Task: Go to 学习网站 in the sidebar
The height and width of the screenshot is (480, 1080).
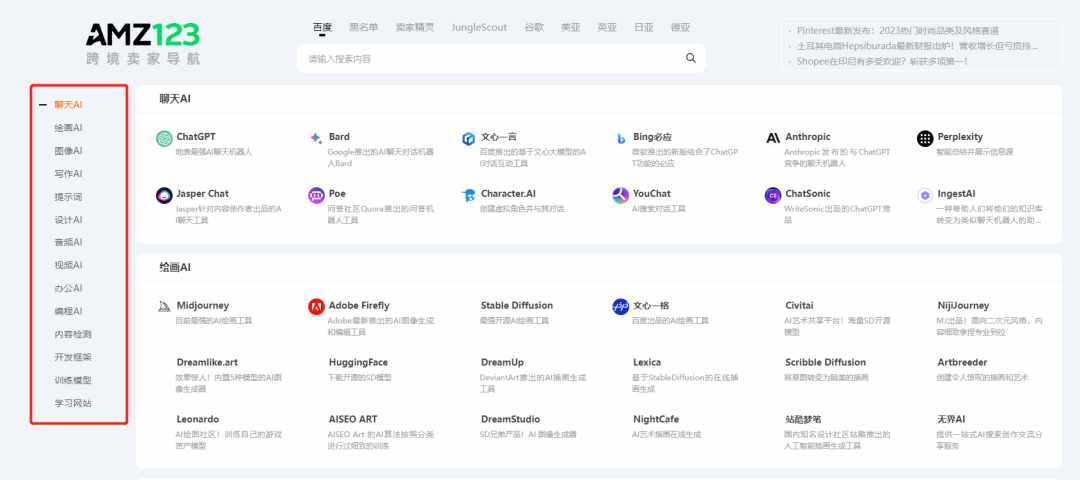Action: [73, 403]
